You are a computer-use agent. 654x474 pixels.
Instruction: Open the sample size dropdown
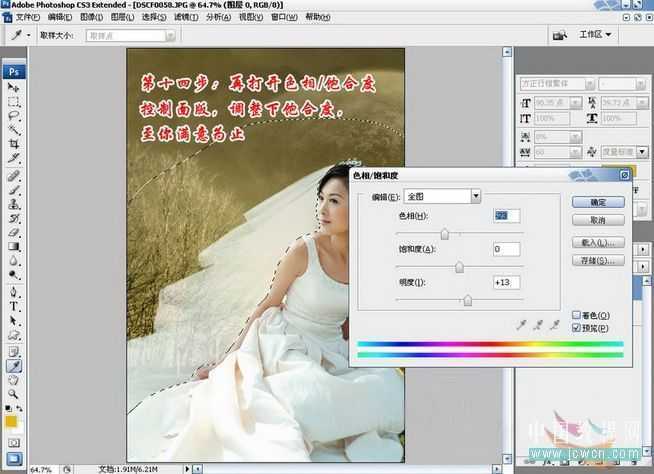[131, 36]
